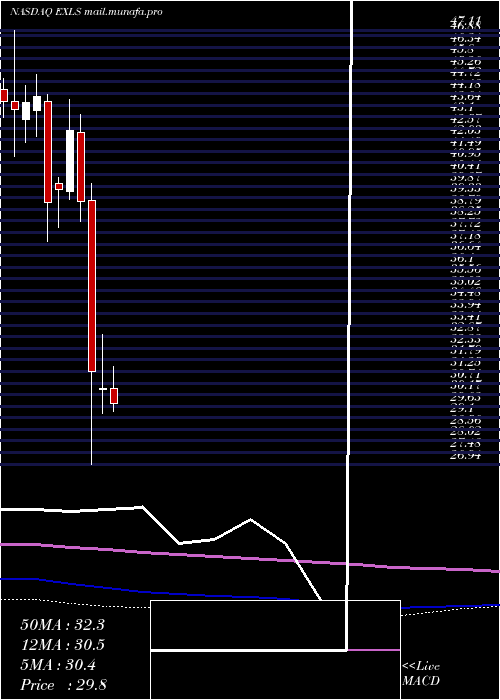500x700 pixels.
Task: Click the last small red candlestick
Action: click(x=114, y=396)
